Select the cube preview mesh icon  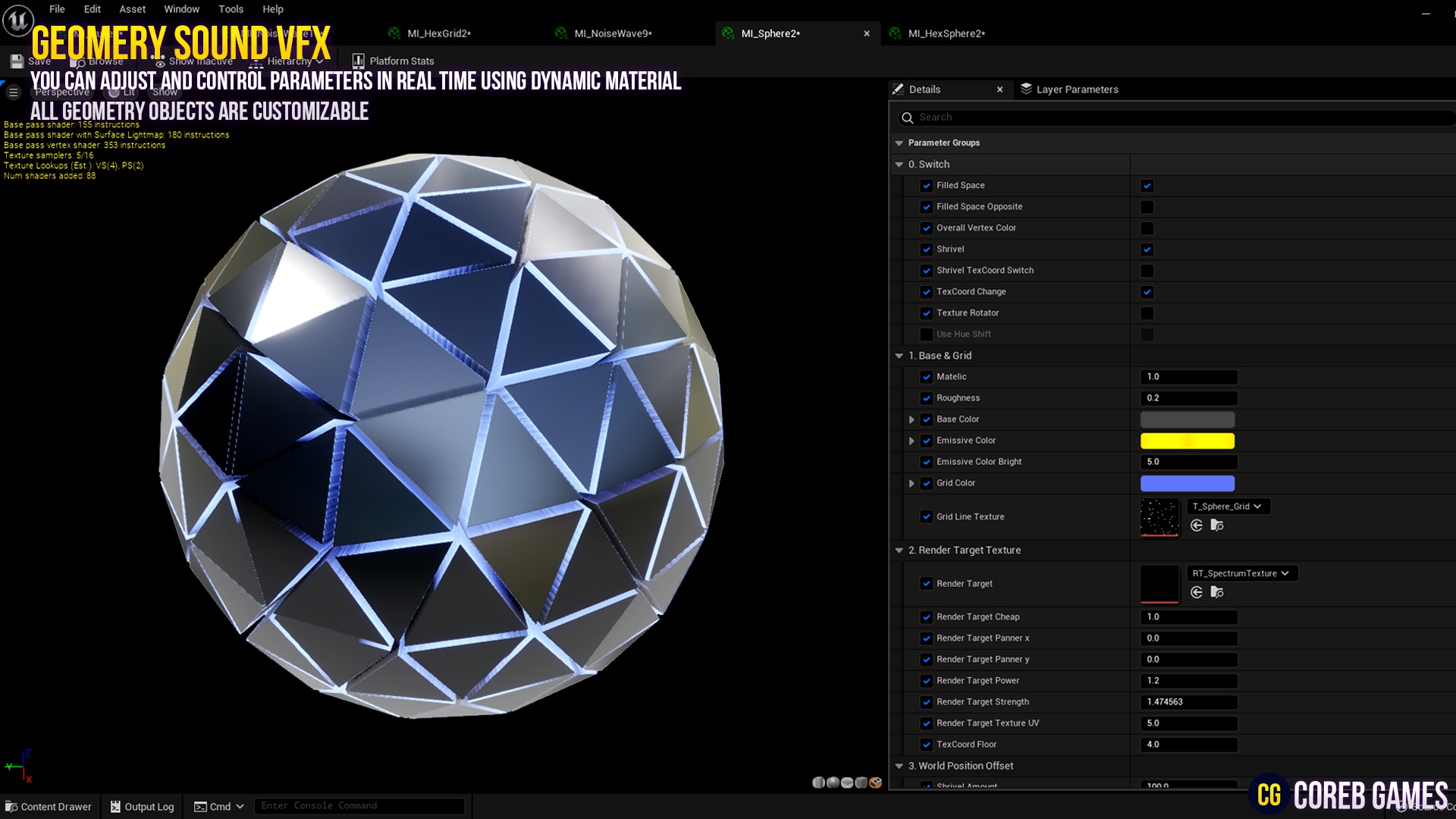(x=861, y=782)
